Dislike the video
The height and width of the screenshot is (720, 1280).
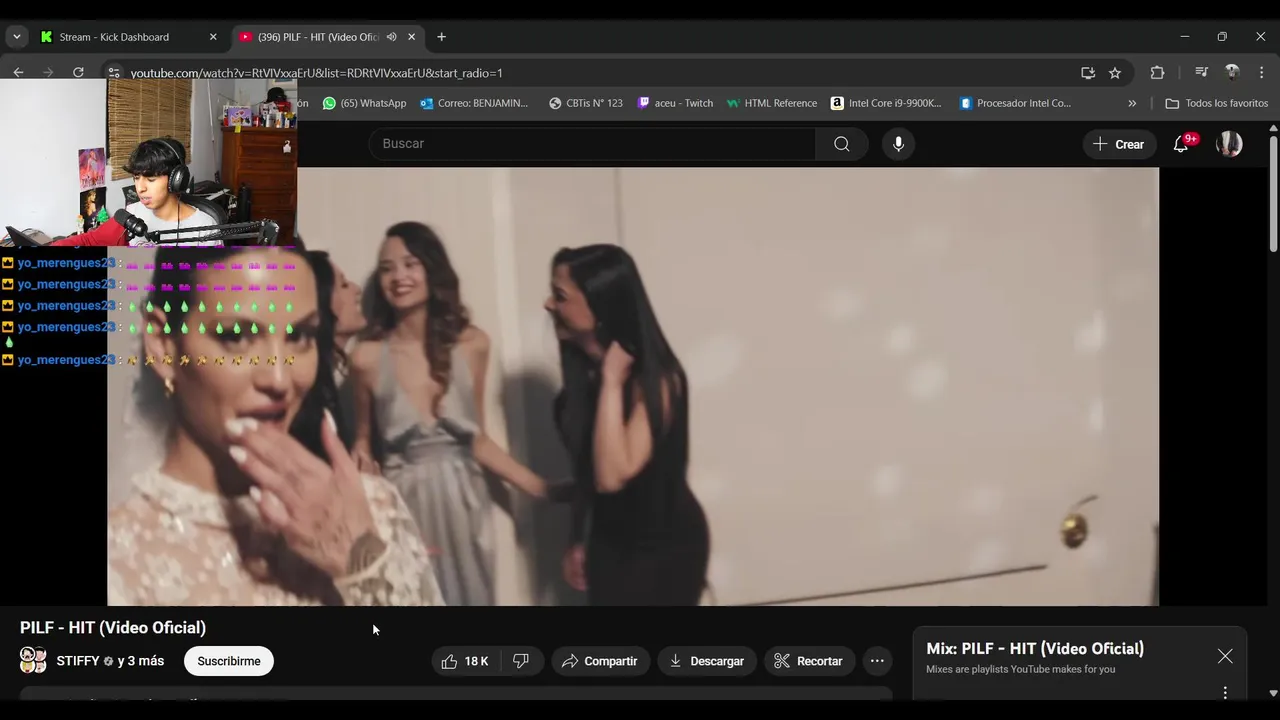pos(521,661)
